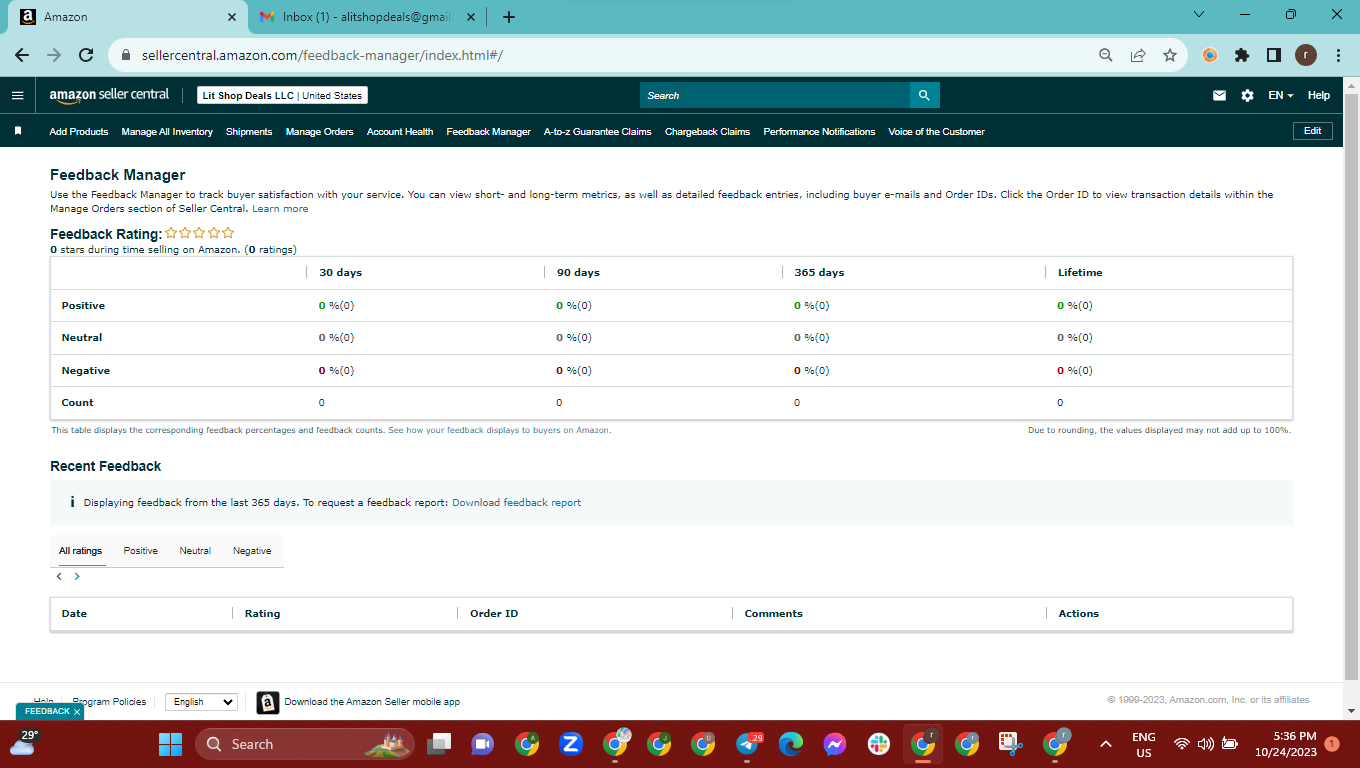Open the browser zoom magnifier icon
Screen dimensions: 1360x768
coord(1105,55)
